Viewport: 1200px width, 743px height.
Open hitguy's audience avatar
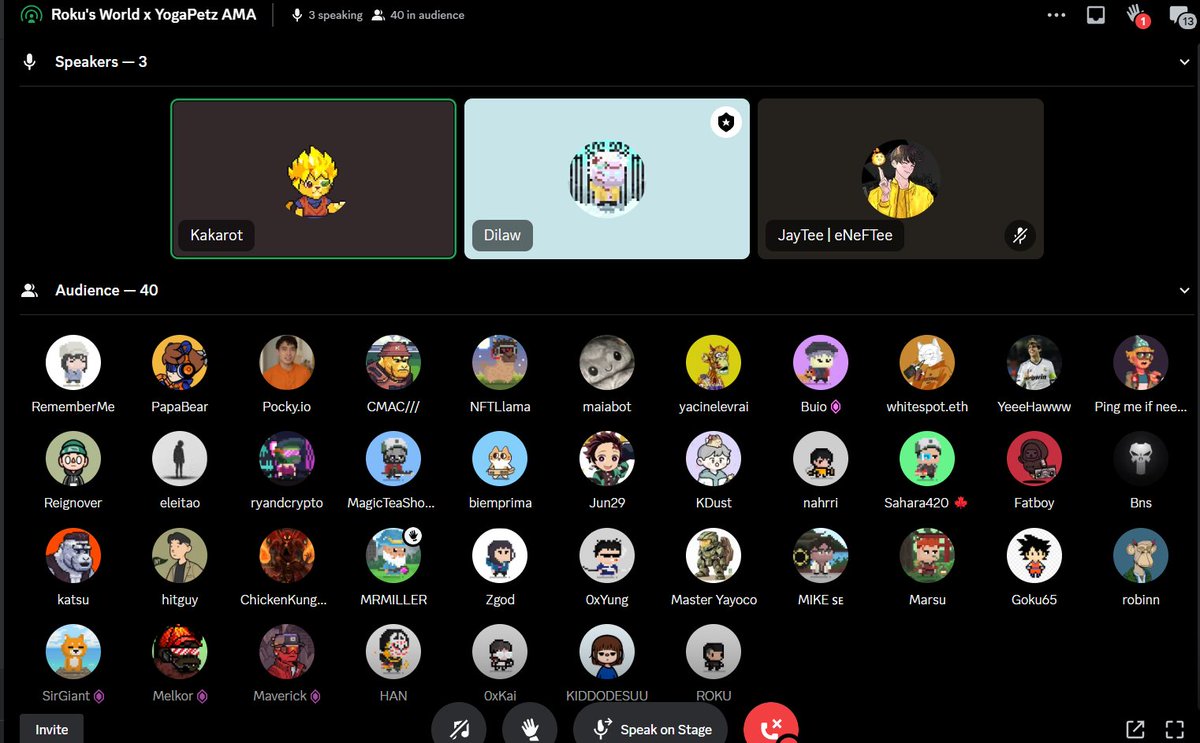click(180, 555)
